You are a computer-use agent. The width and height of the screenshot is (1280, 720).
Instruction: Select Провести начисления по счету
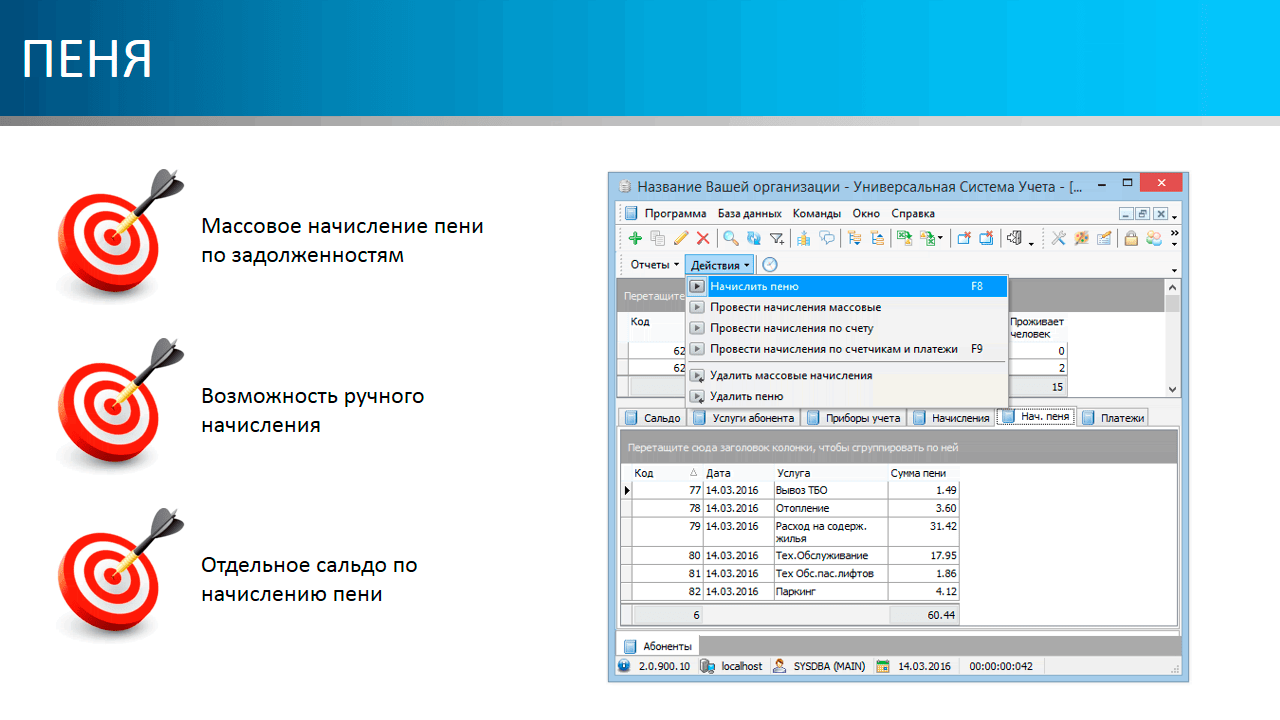[x=847, y=328]
